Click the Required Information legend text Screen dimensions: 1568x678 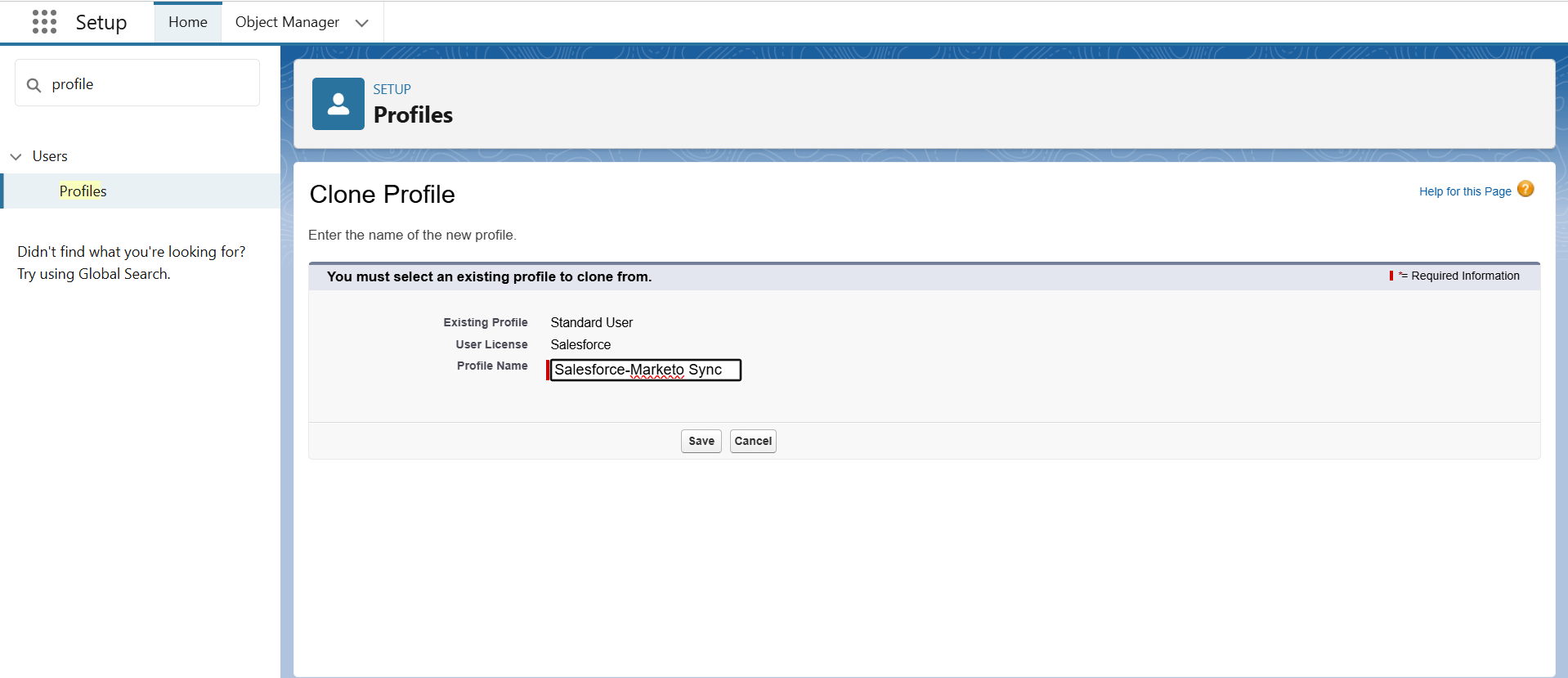pyautogui.click(x=1465, y=276)
